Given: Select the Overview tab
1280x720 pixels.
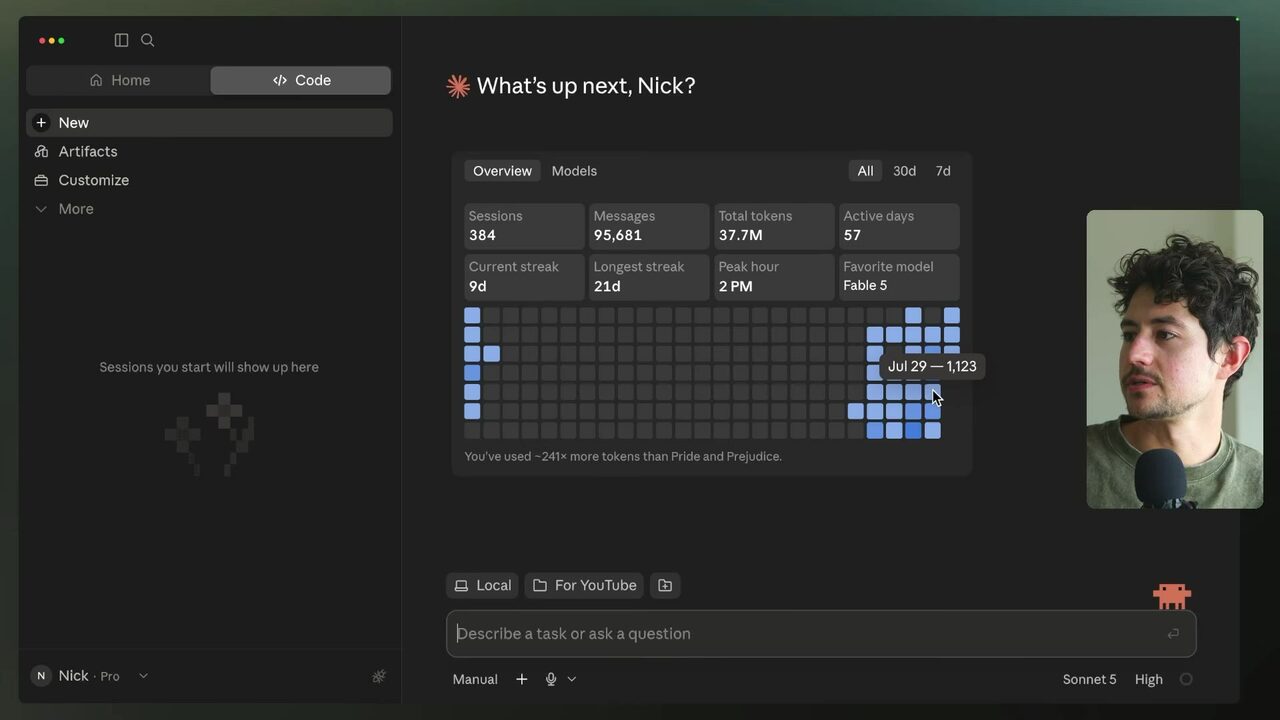Looking at the screenshot, I should [x=502, y=171].
